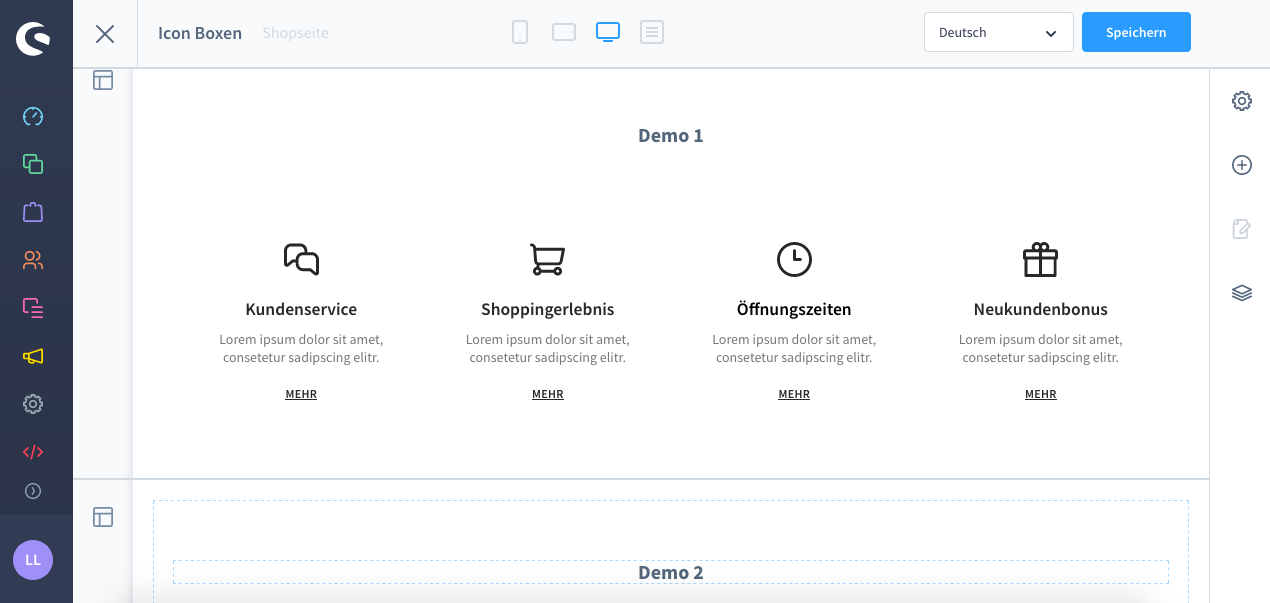Screen dimensions: 1270x603
Task: Close the Icon Boxen layout editor
Action: [105, 34]
